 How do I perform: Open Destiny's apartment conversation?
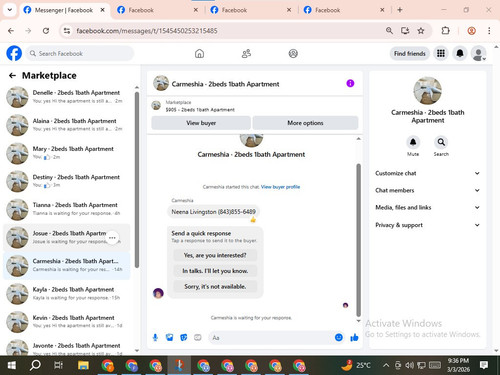(67, 181)
